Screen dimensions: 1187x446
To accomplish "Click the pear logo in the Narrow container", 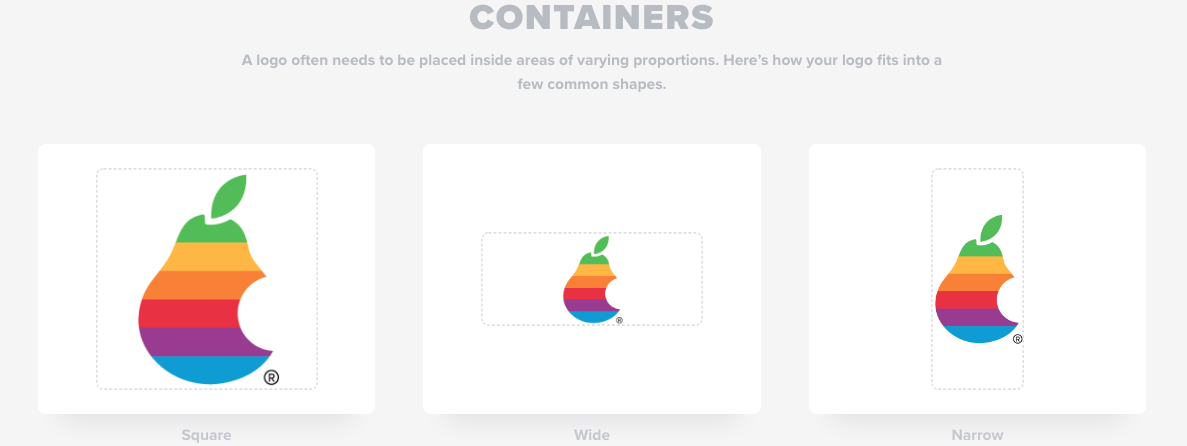I will [x=977, y=279].
